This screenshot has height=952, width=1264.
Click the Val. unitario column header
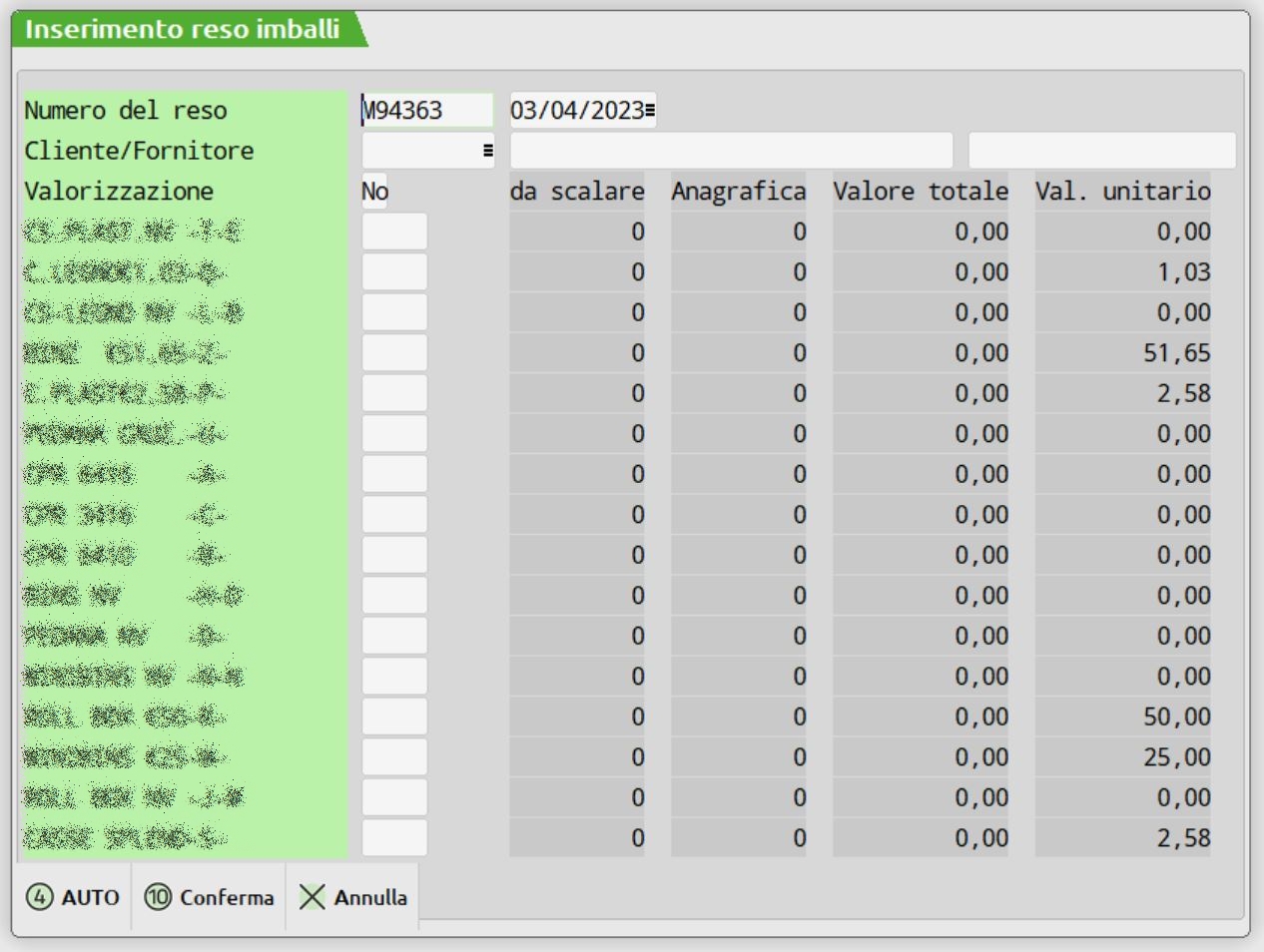pyautogui.click(x=1122, y=192)
